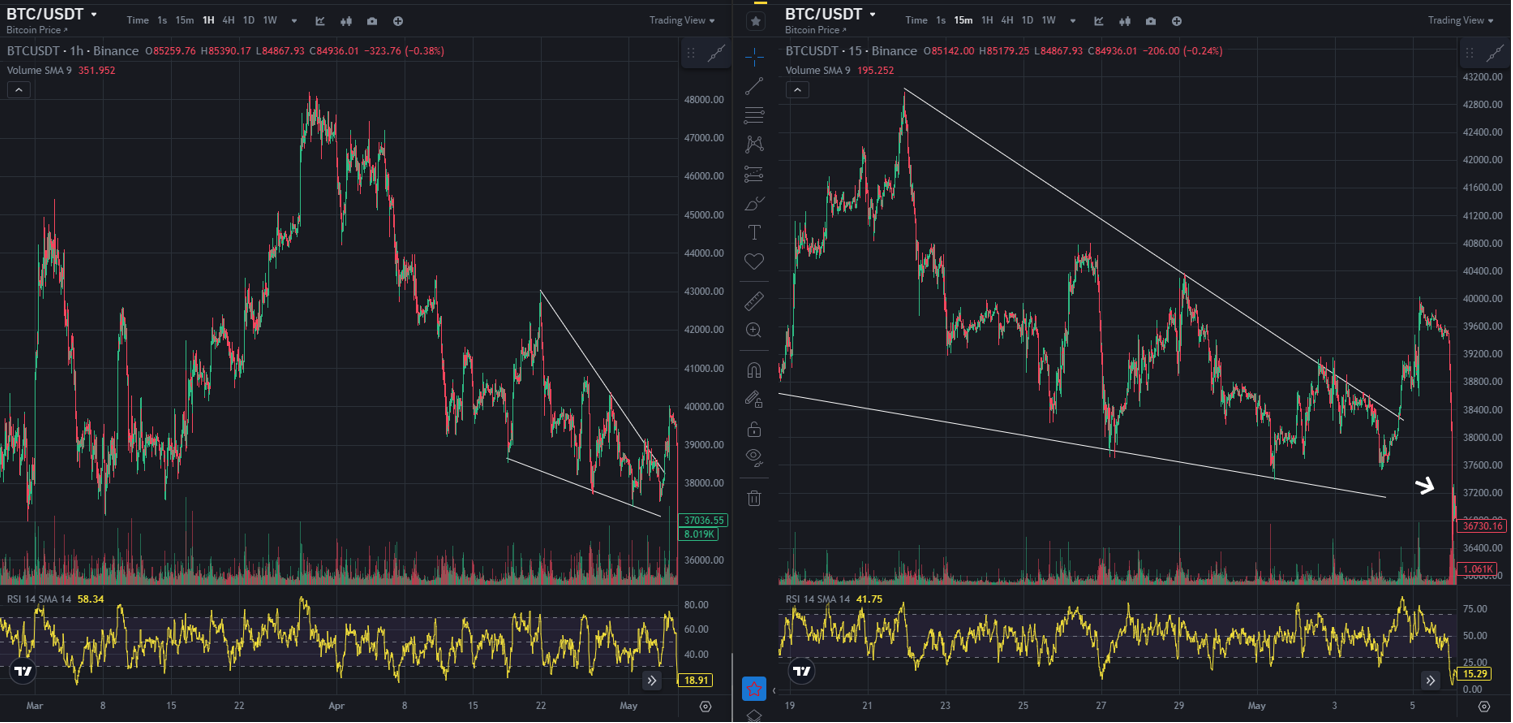Grab the right floating toolbar drag handle
Image resolution: width=1513 pixels, height=723 pixels.
click(1470, 53)
